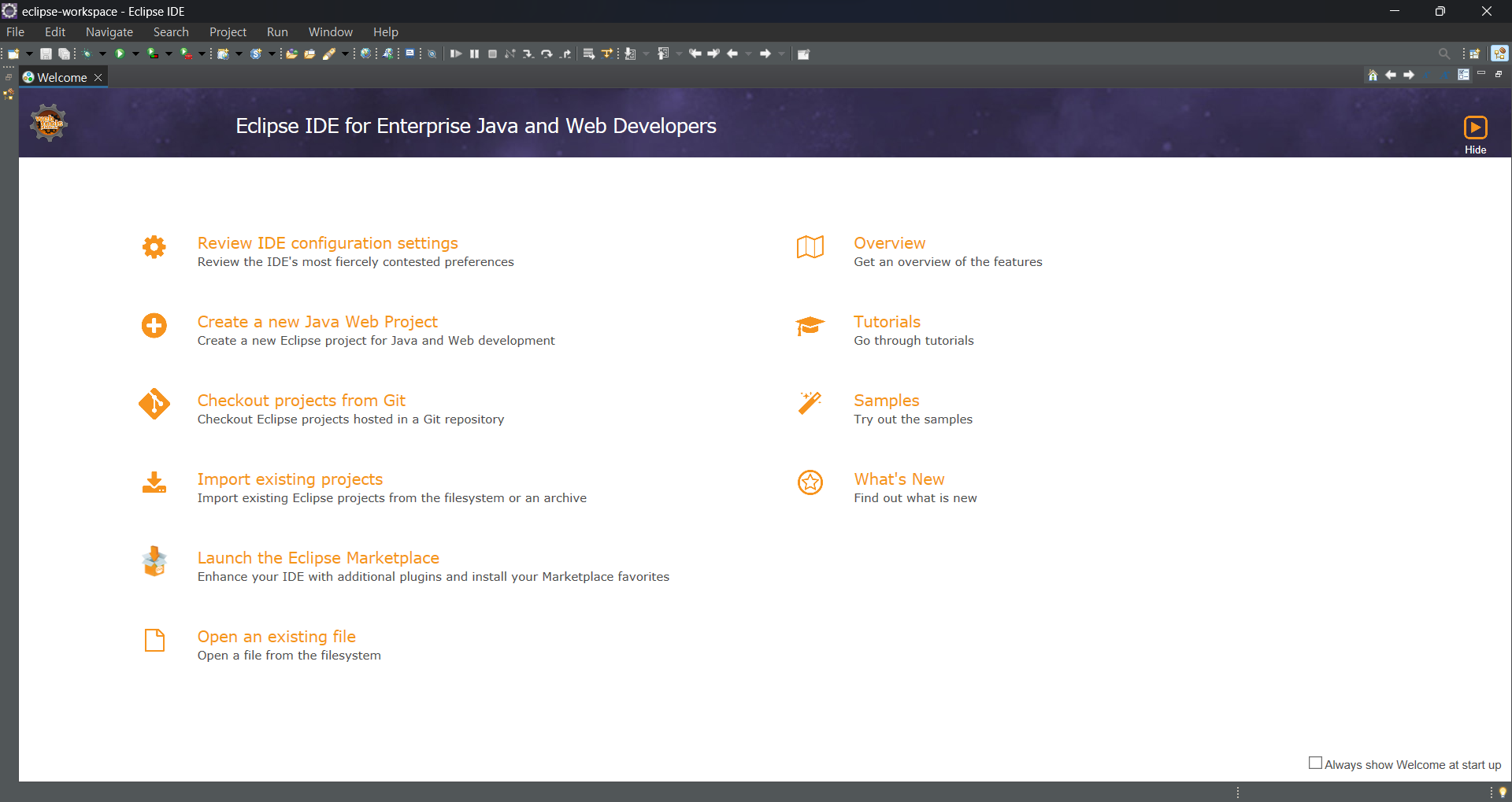Screen dimensions: 1512x802
Task: Click the Save All icon
Action: [64, 54]
